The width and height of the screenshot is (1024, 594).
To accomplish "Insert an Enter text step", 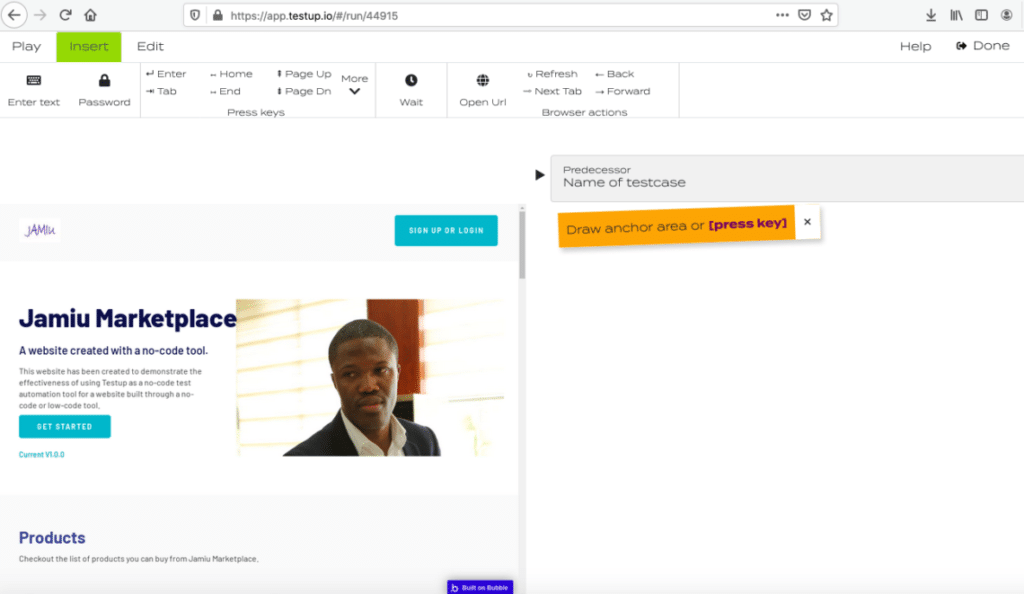I will [34, 90].
